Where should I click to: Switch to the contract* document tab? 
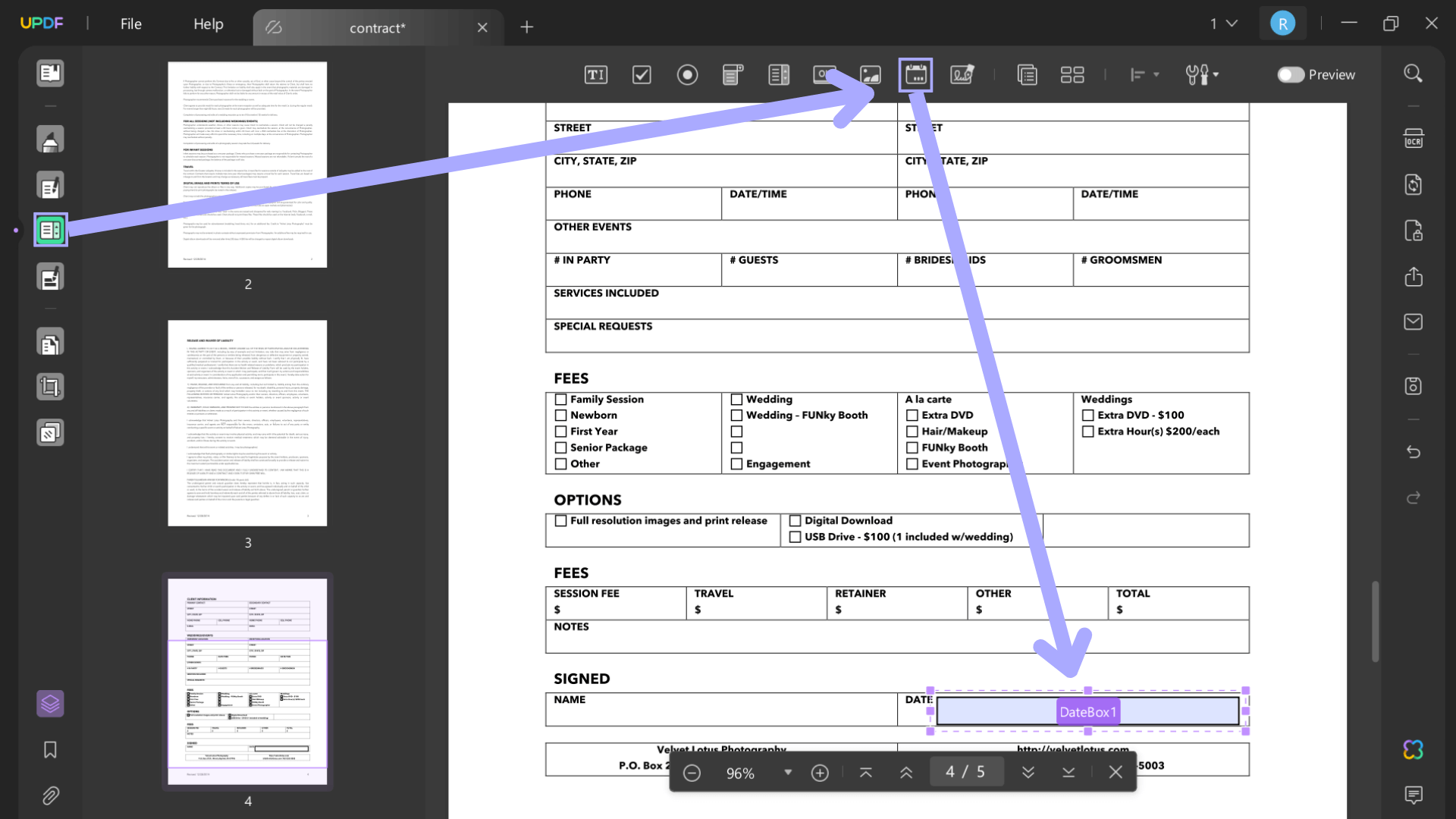tap(377, 27)
